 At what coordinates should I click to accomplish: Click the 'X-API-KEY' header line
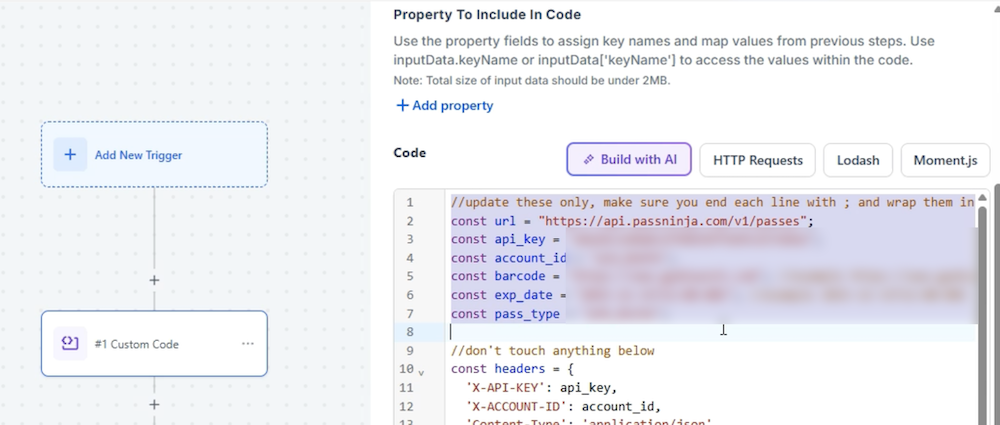541,388
